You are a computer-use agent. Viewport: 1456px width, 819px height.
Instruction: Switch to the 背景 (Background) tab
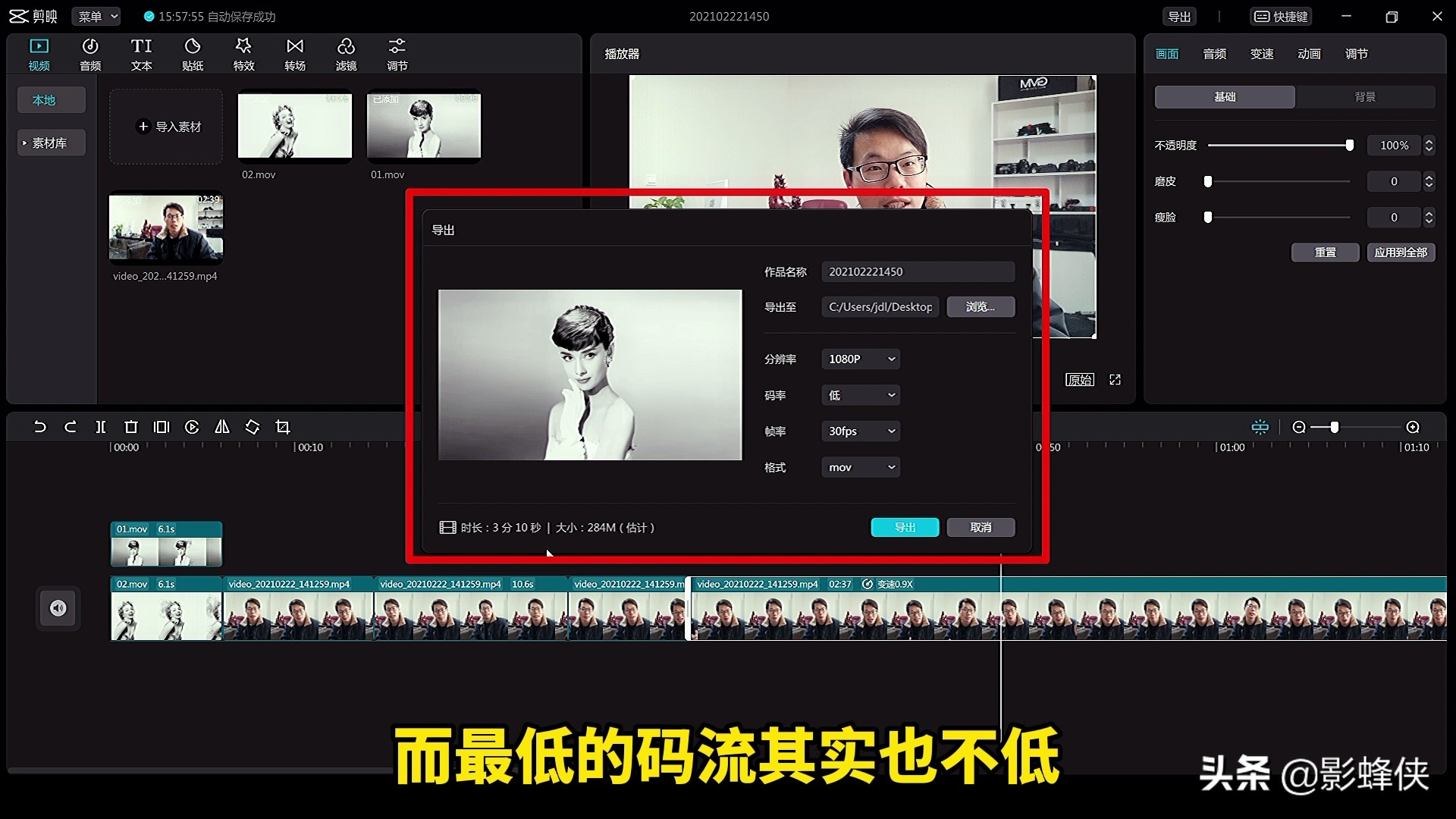point(1365,96)
